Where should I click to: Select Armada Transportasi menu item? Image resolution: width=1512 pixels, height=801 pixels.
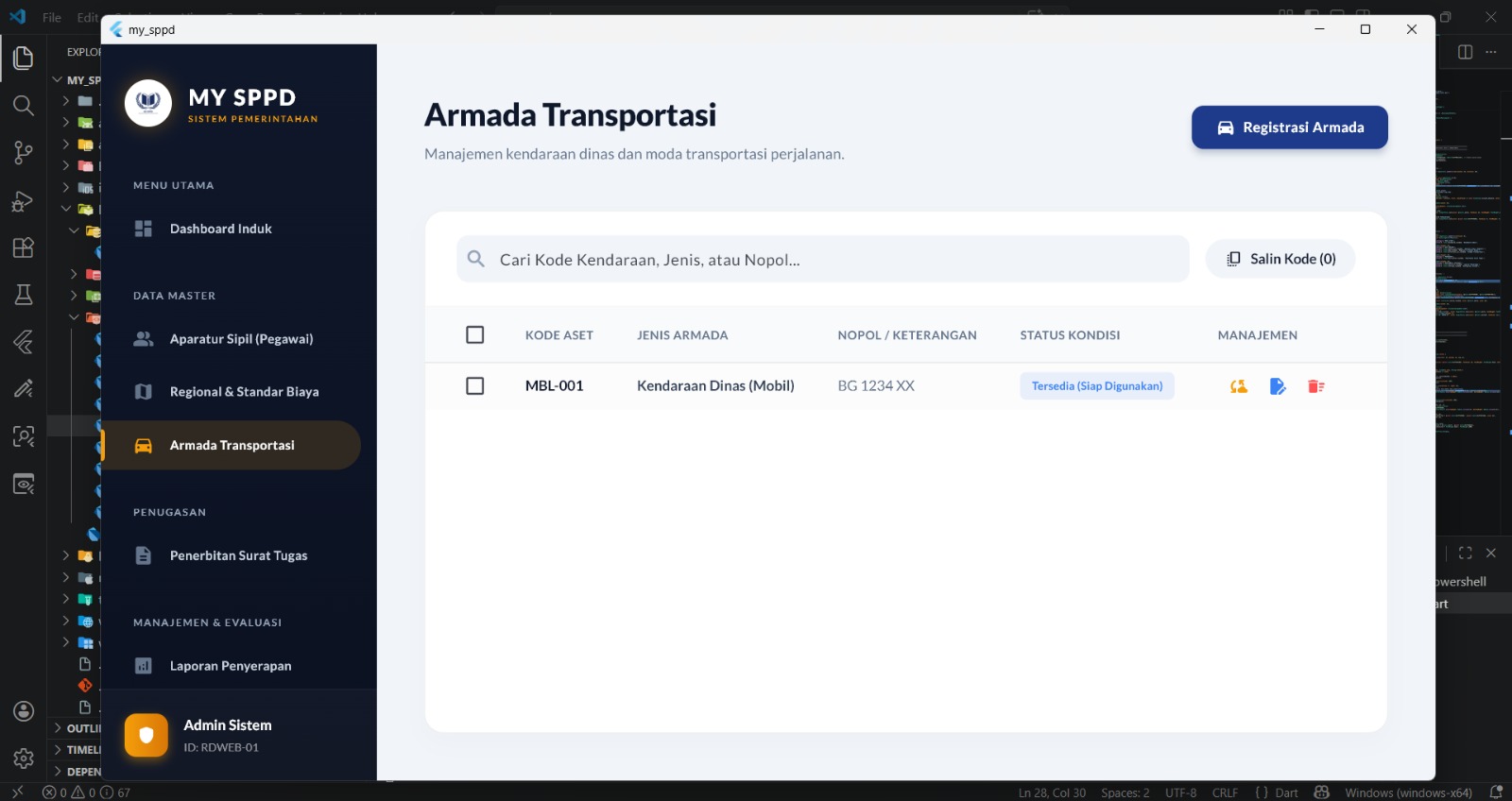click(x=231, y=445)
